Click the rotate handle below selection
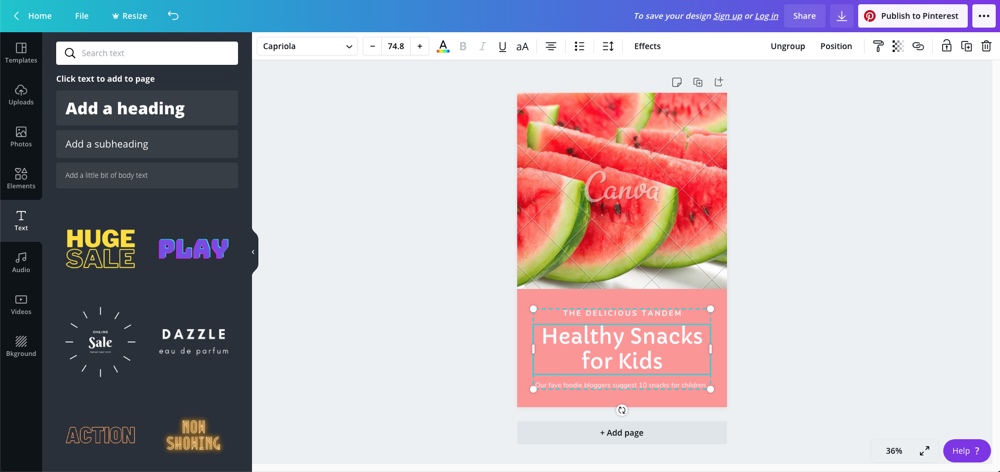Screen dimensions: 1000x472 click(x=622, y=410)
